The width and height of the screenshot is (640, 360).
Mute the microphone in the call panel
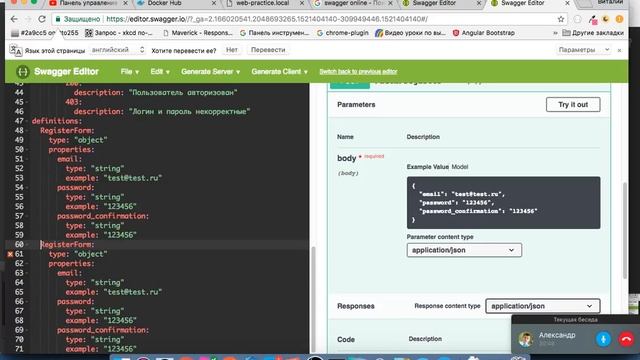coord(603,339)
